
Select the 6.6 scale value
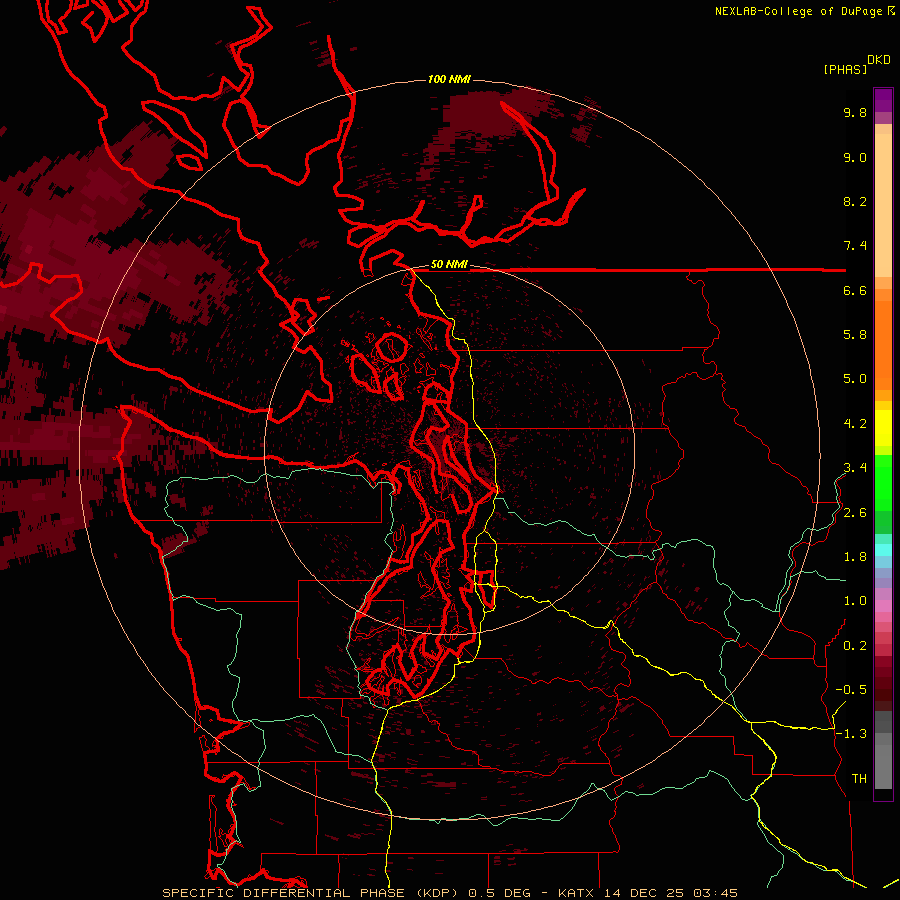pyautogui.click(x=855, y=290)
